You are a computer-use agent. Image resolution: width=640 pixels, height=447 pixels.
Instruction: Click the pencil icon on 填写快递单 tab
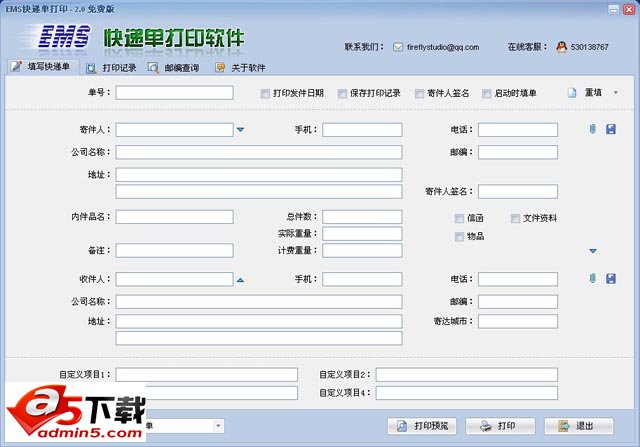[x=16, y=66]
